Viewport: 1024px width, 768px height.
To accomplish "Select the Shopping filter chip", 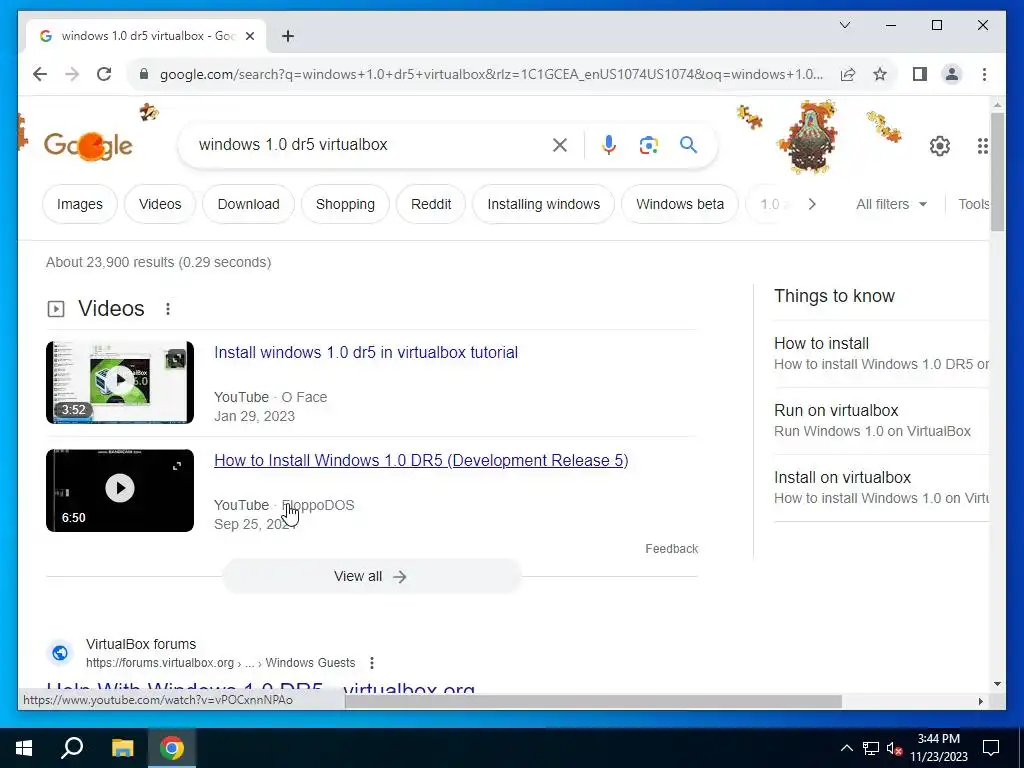I will pyautogui.click(x=345, y=204).
